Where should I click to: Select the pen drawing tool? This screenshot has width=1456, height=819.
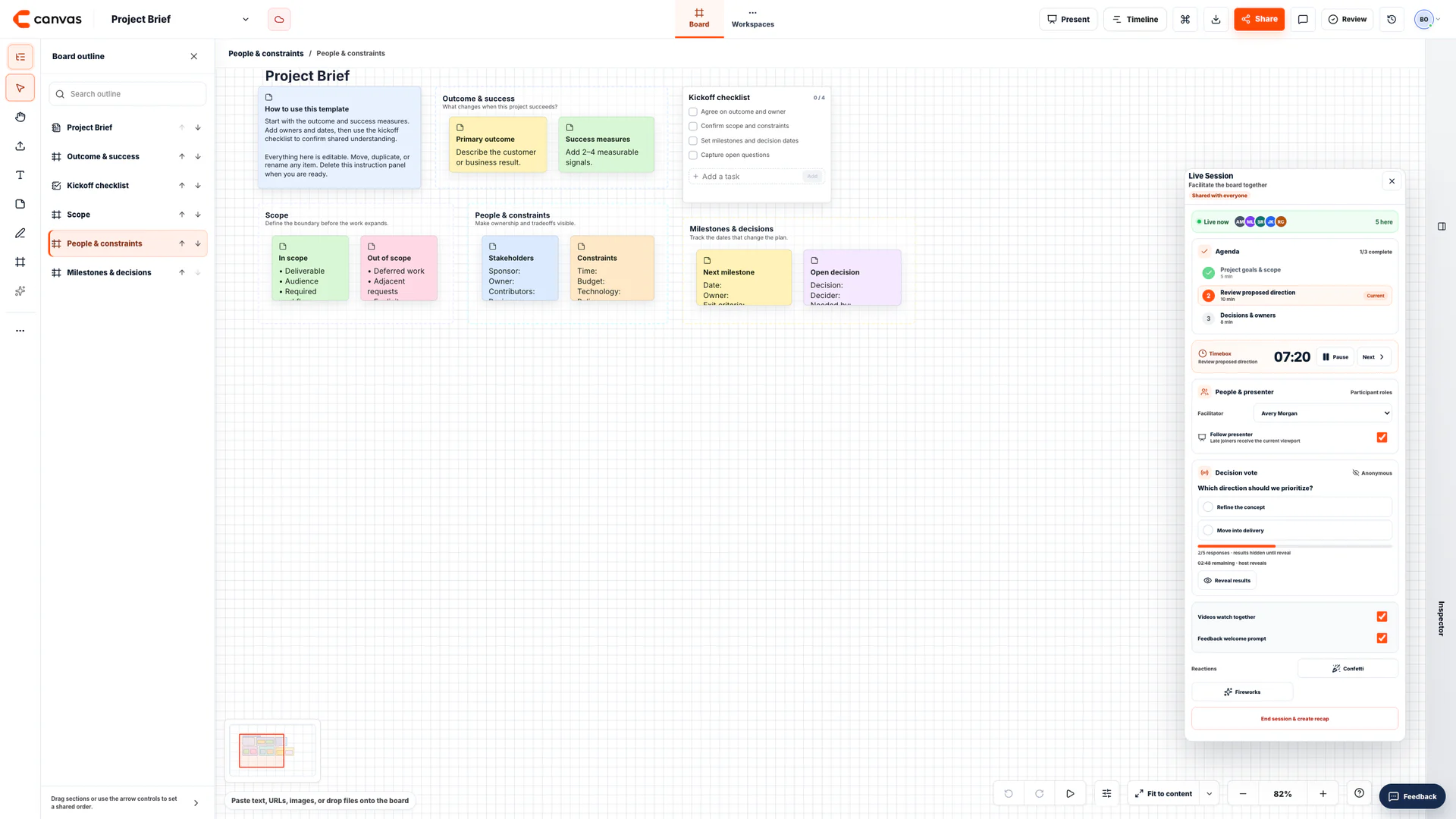(x=20, y=233)
